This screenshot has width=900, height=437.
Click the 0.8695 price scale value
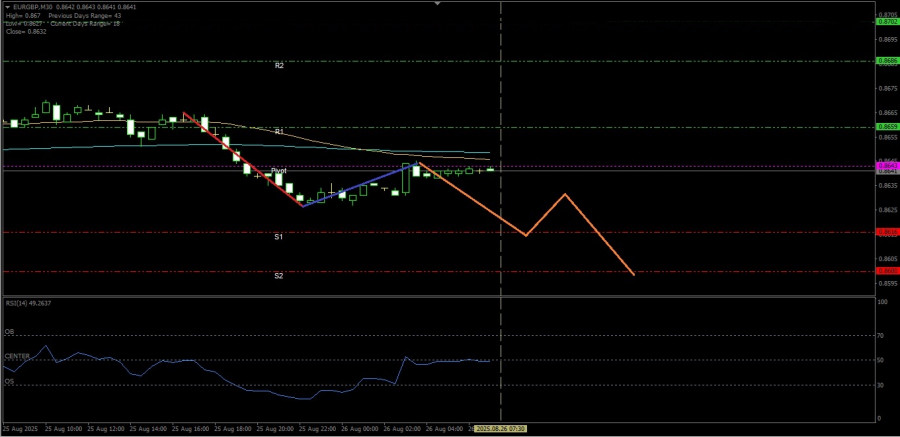[887, 40]
